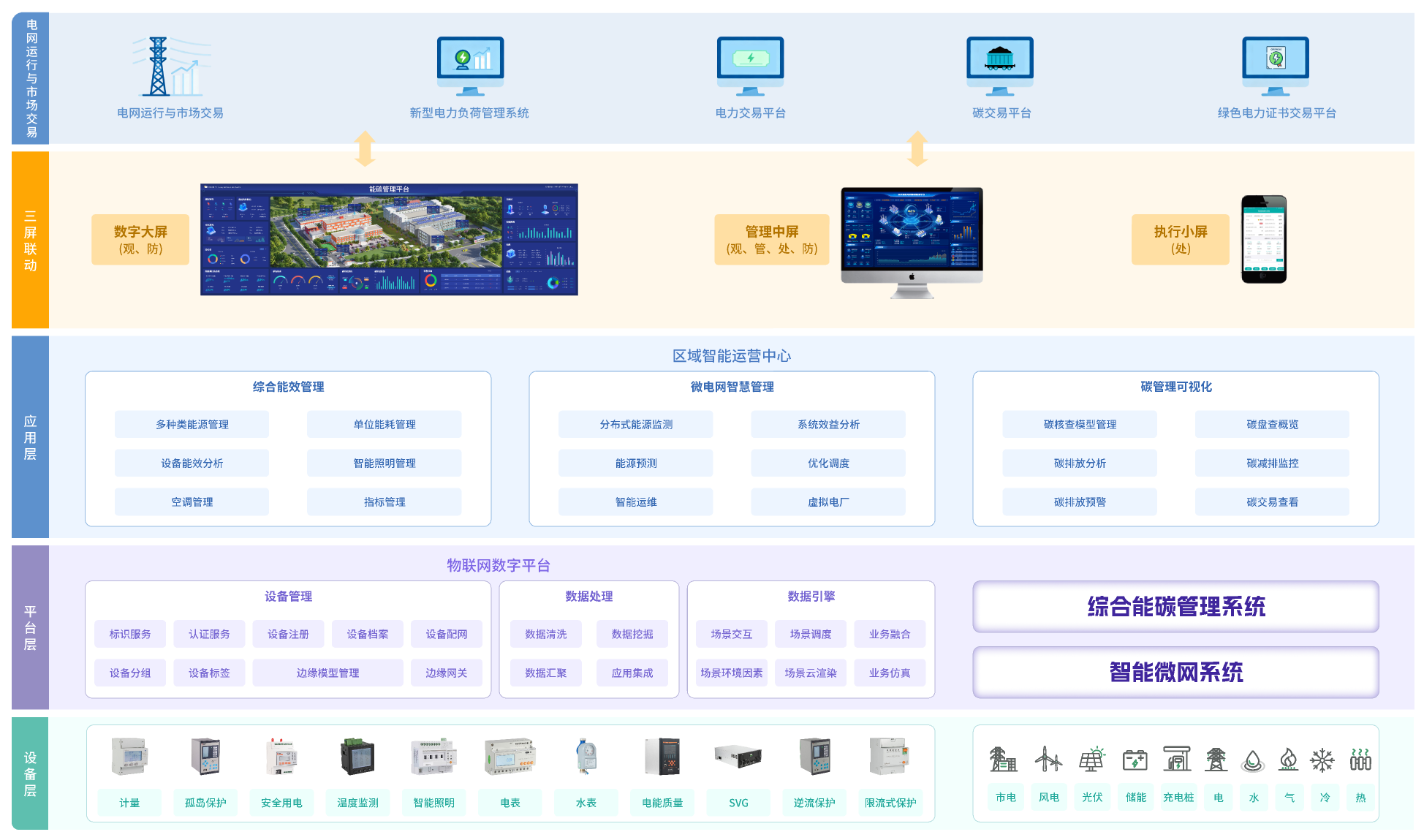Screen dimensions: 1424x840
Task: Click the 充电桩 charging station icon
Action: point(1177,759)
